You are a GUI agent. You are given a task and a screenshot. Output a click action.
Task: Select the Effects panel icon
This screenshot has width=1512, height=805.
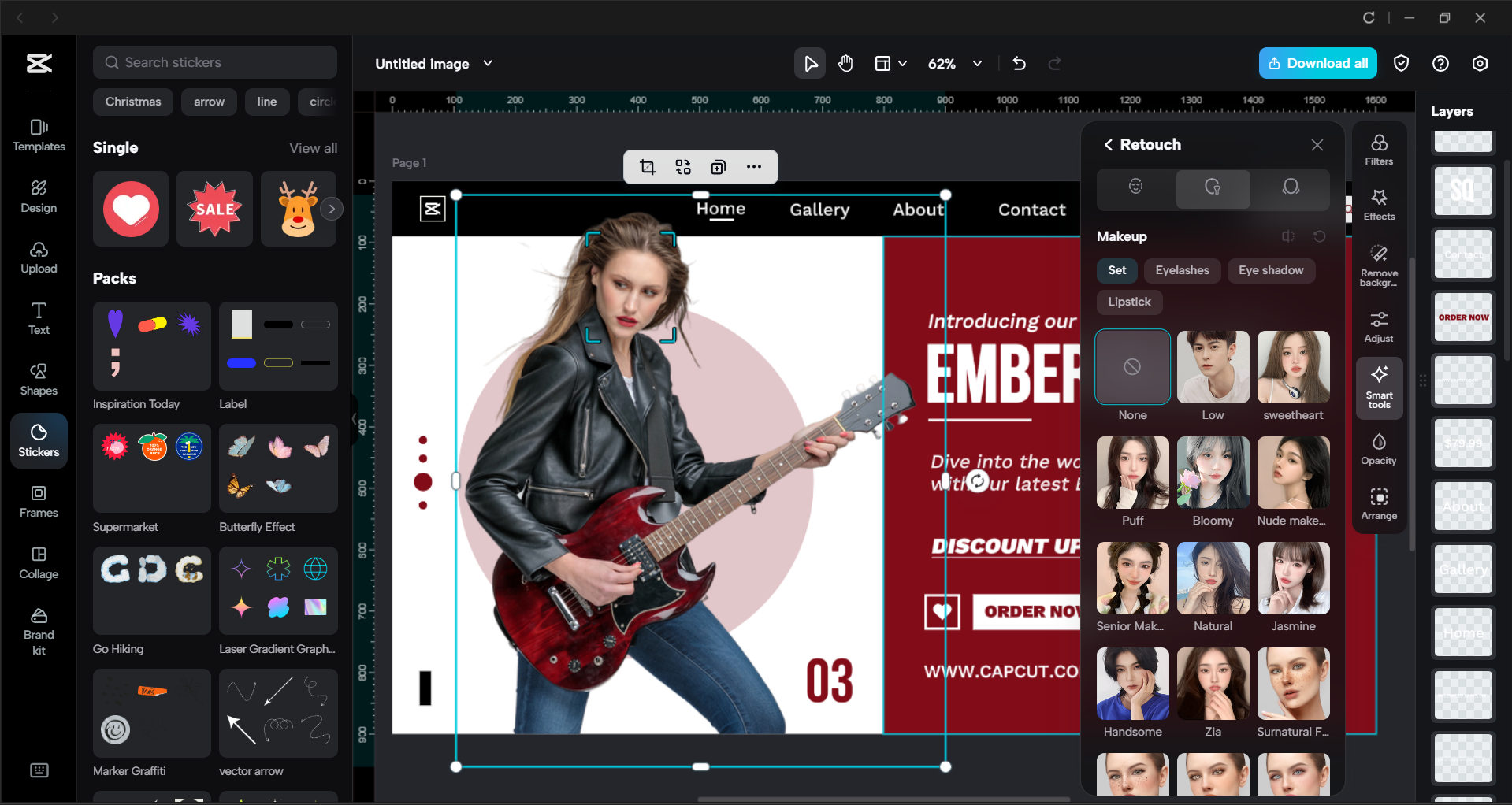[x=1379, y=204]
